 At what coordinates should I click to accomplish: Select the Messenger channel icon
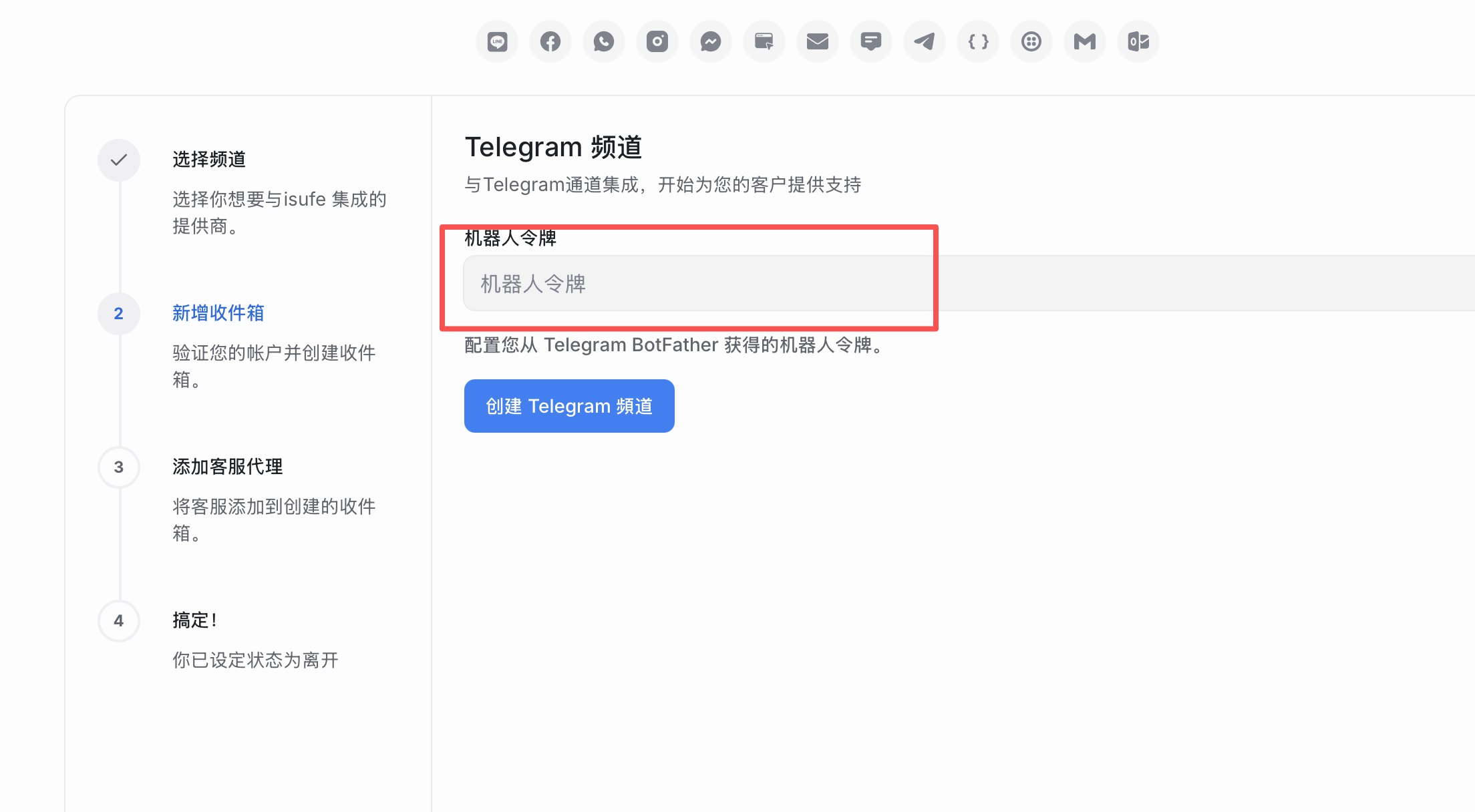point(711,41)
